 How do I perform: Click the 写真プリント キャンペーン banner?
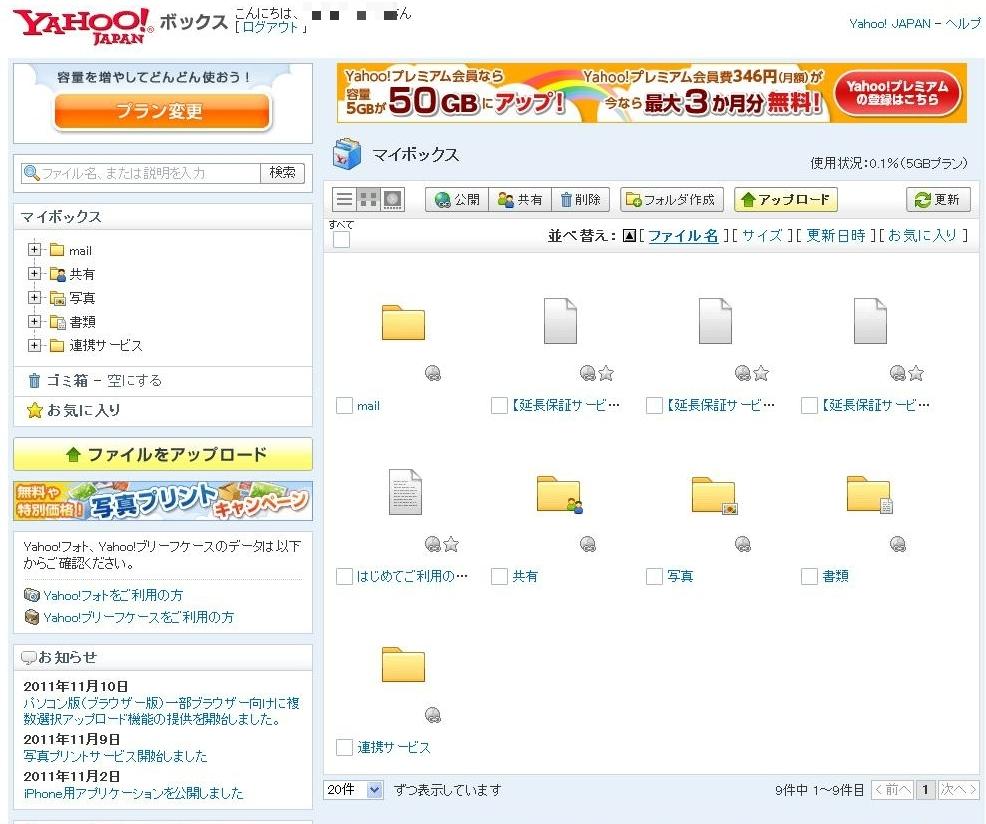163,501
